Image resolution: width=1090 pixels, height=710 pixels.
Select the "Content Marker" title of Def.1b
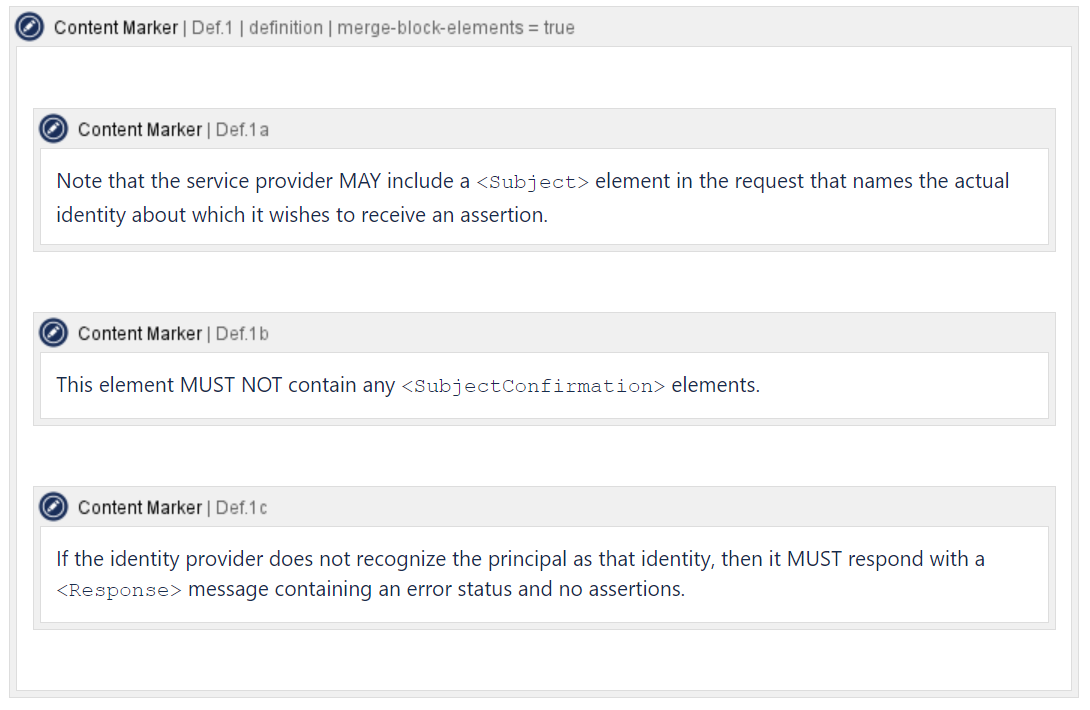140,334
